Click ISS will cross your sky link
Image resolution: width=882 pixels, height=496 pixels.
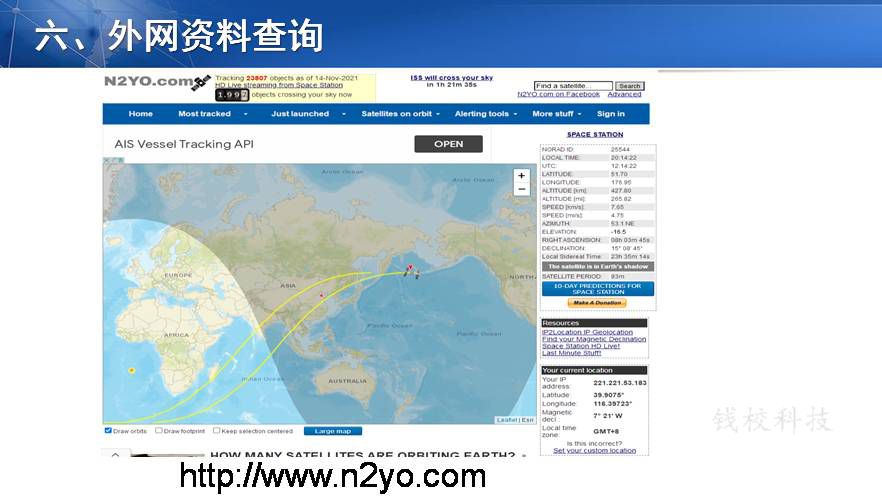click(x=452, y=78)
